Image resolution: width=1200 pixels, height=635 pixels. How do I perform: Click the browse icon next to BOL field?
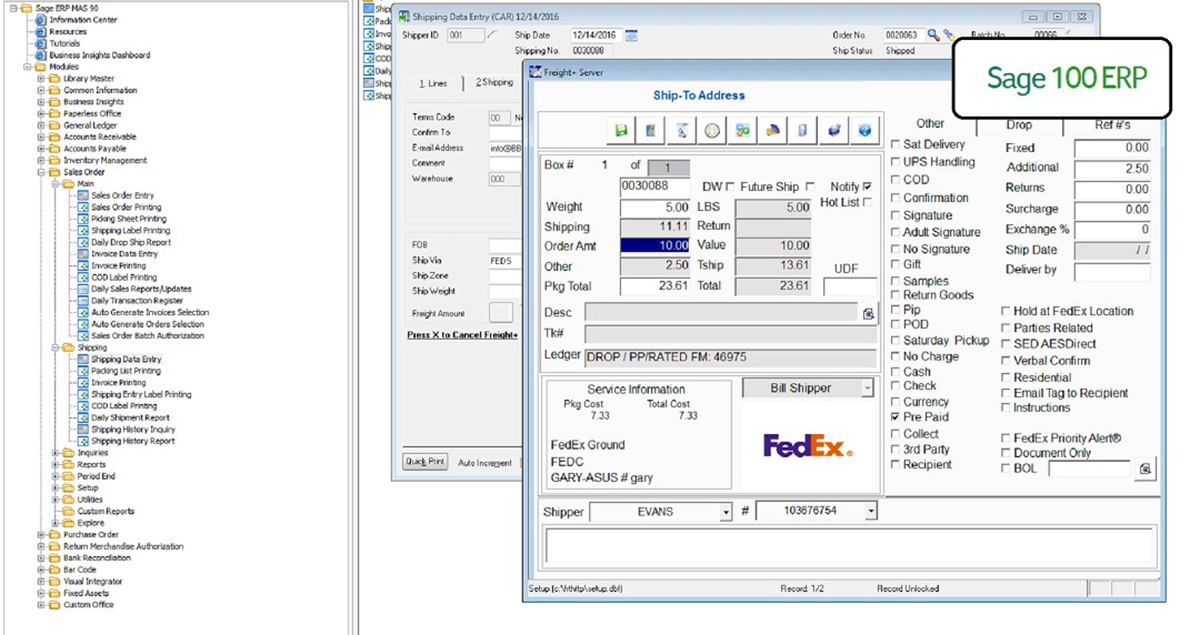[x=1145, y=468]
